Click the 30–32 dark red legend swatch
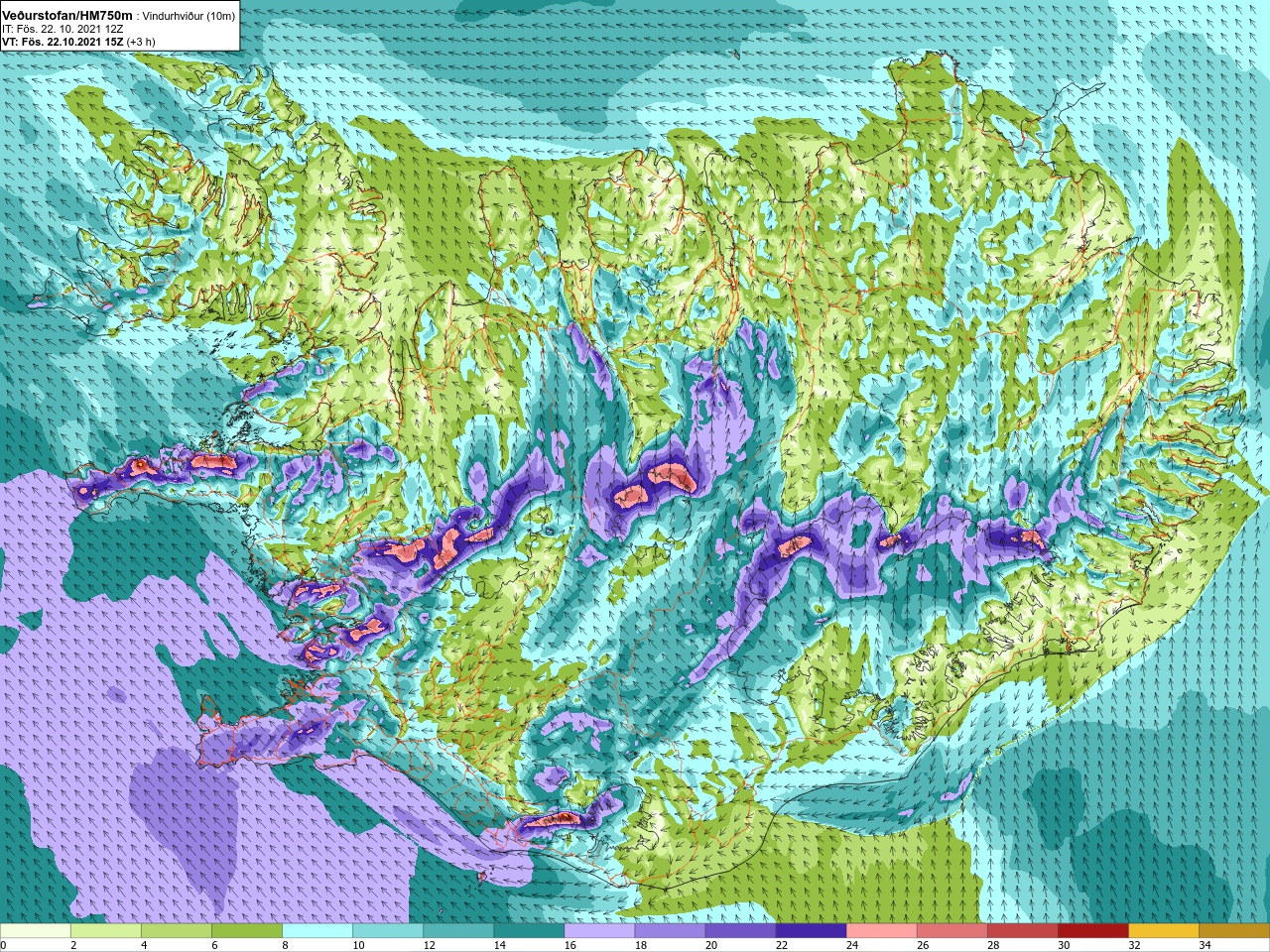The width and height of the screenshot is (1270, 952). click(x=1092, y=931)
